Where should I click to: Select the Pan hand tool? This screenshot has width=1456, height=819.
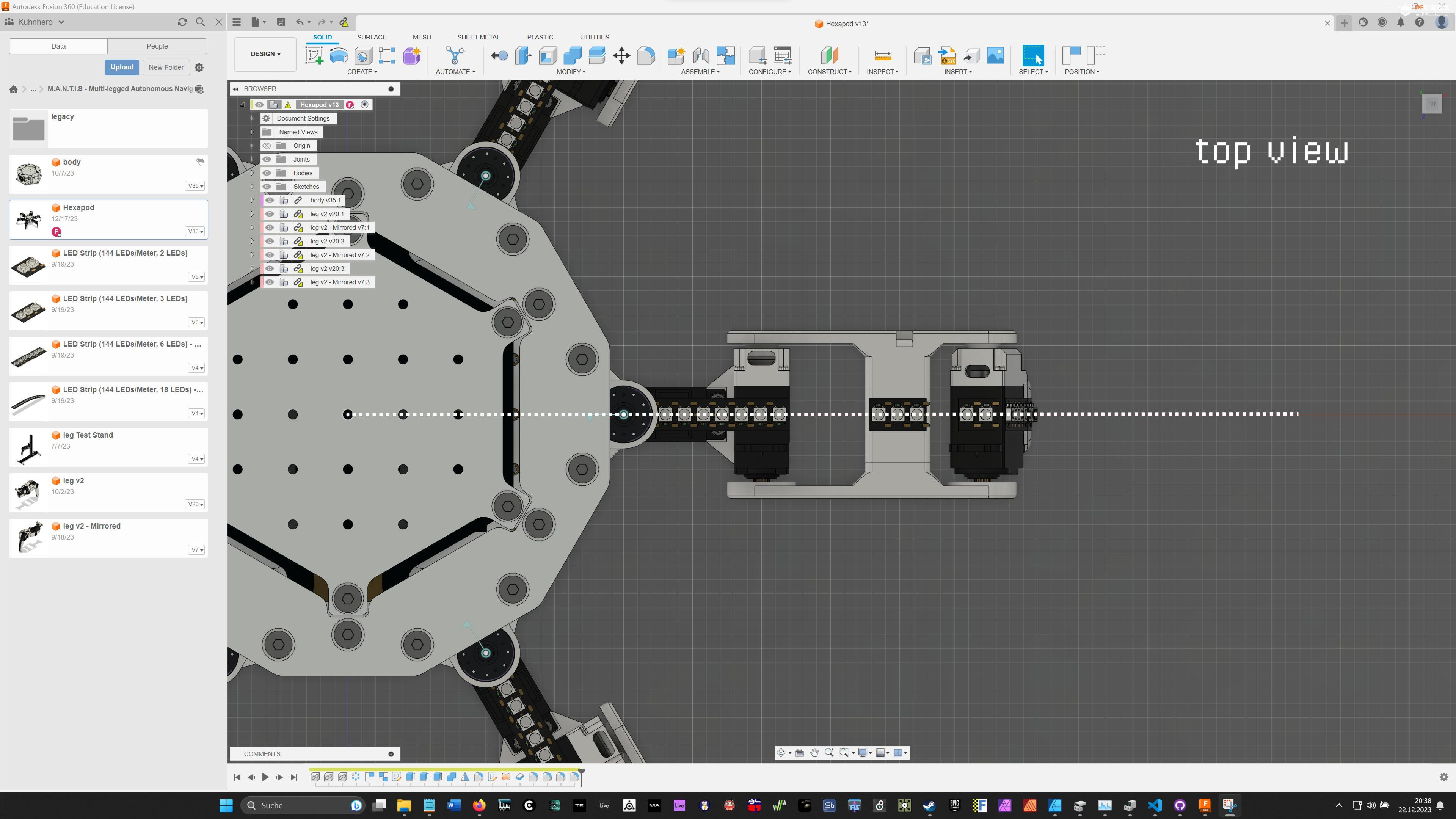814,752
